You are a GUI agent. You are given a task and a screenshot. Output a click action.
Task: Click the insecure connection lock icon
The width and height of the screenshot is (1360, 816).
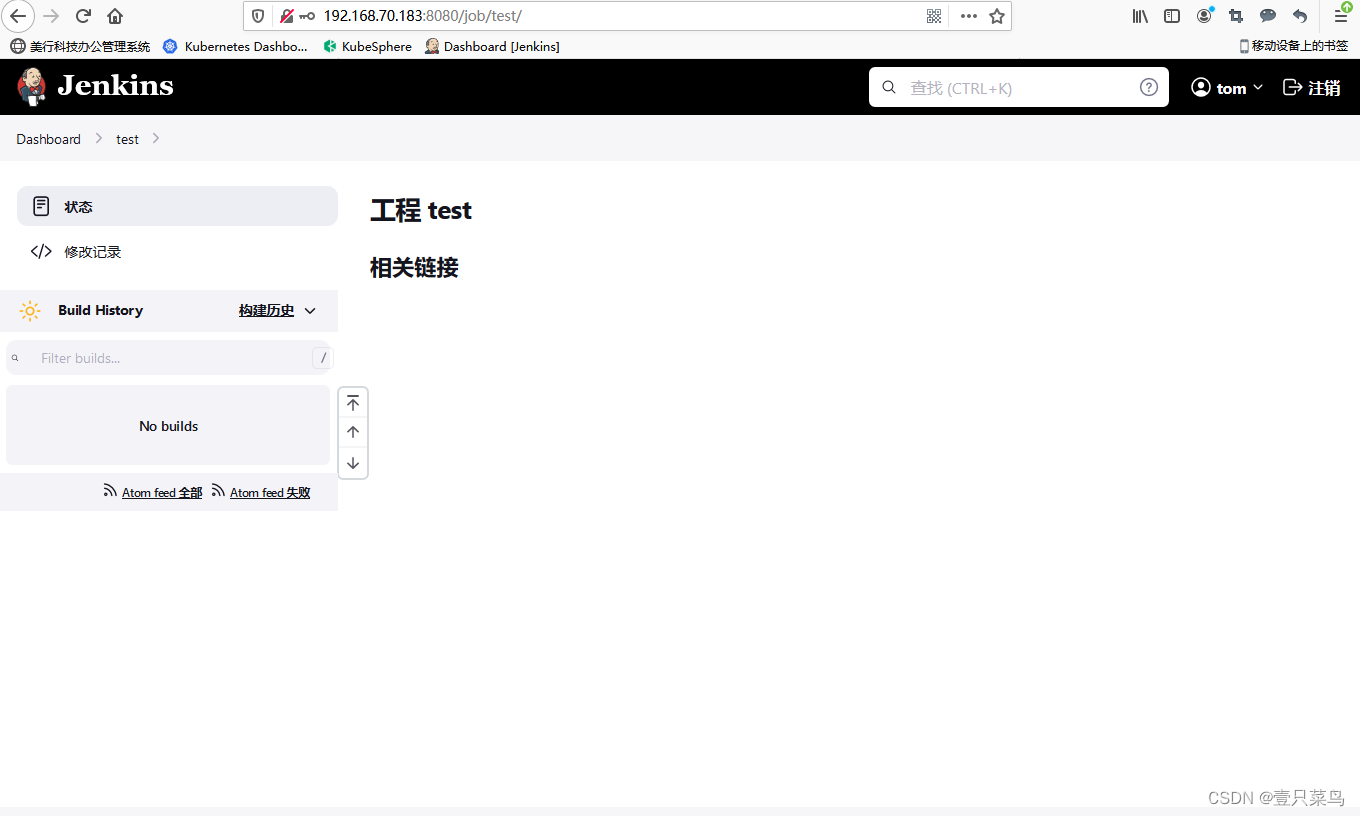[287, 16]
